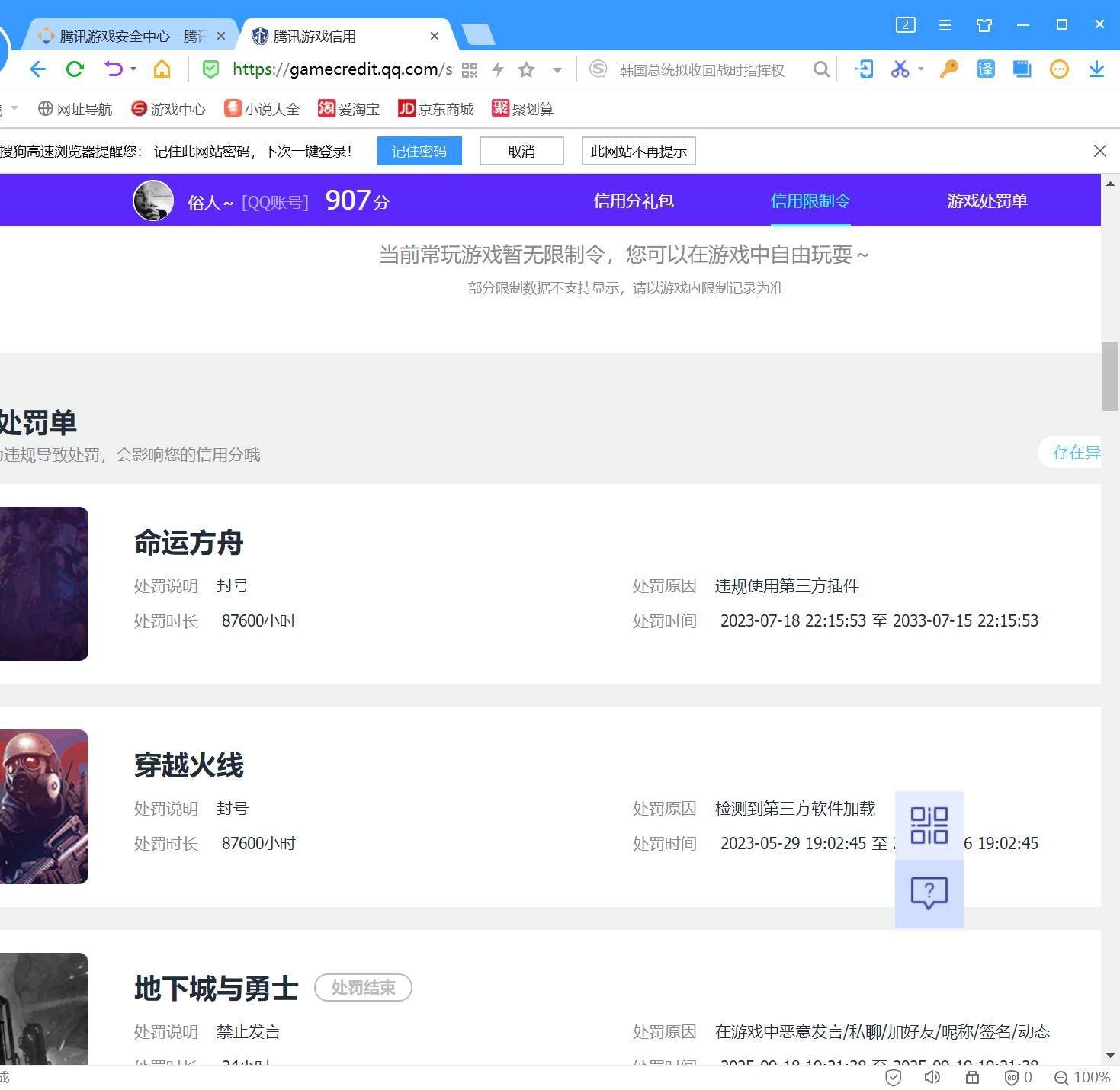Click the translate page icon
This screenshot has height=1090, width=1120.
click(985, 69)
